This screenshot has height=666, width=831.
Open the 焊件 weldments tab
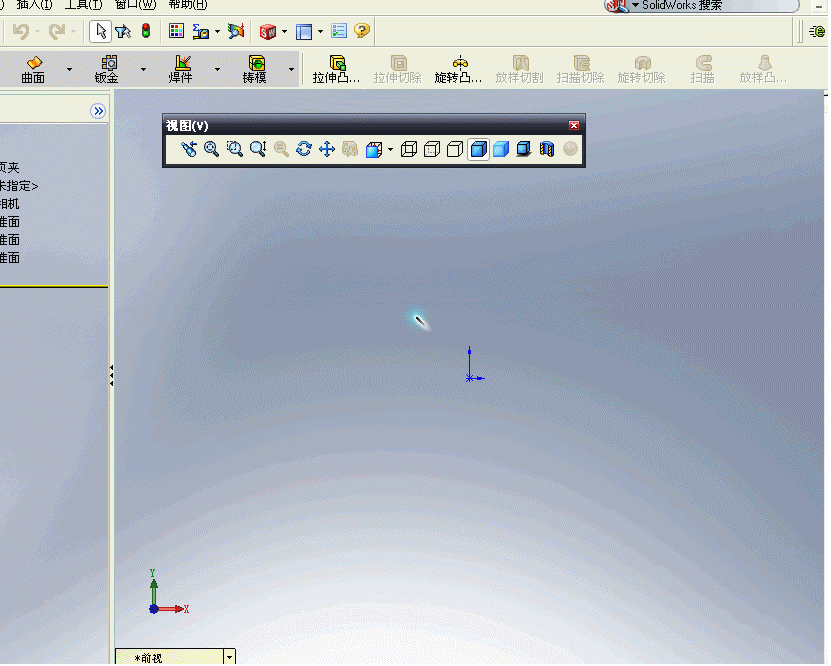point(181,69)
